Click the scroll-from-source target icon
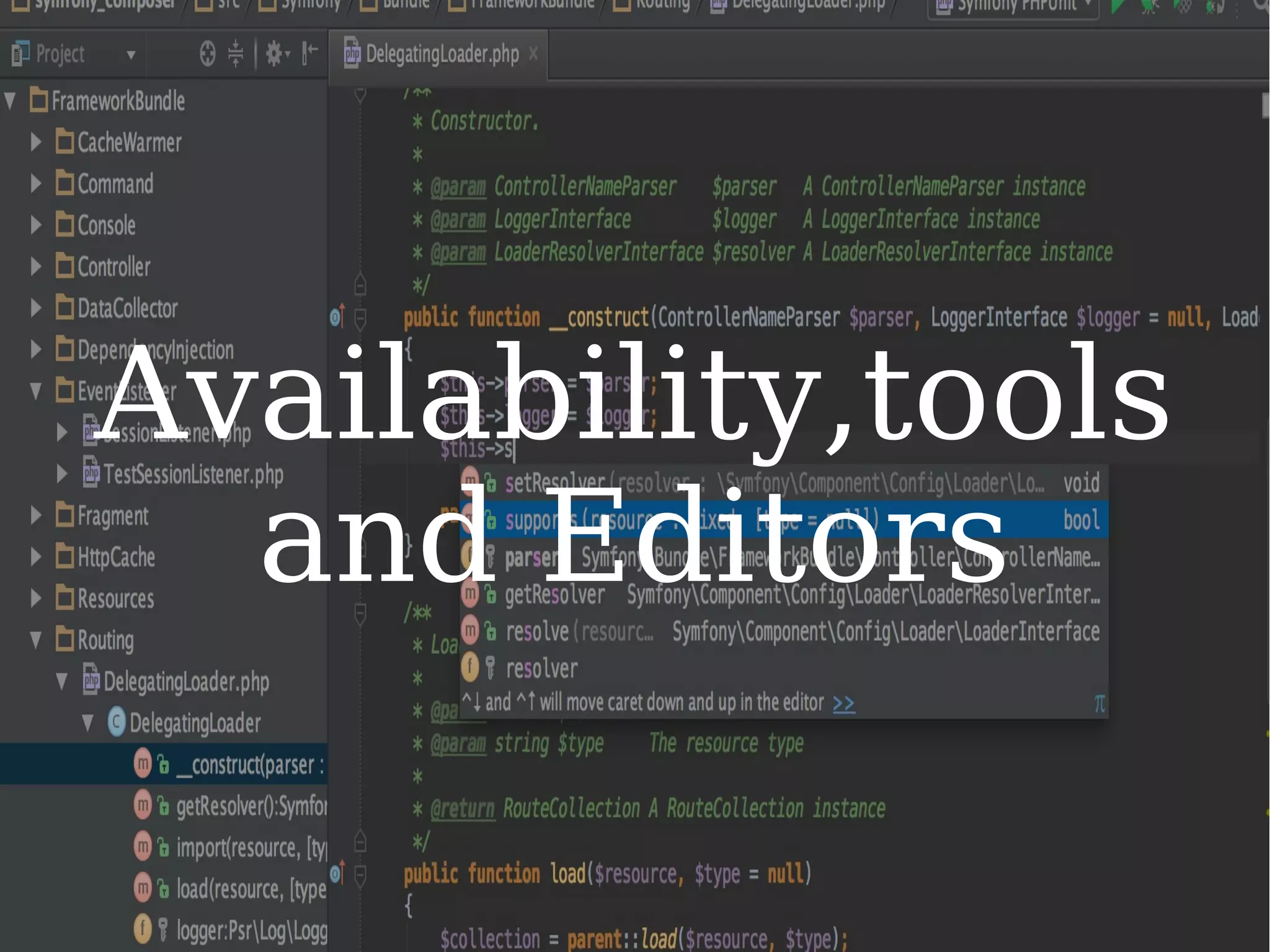 [208, 54]
